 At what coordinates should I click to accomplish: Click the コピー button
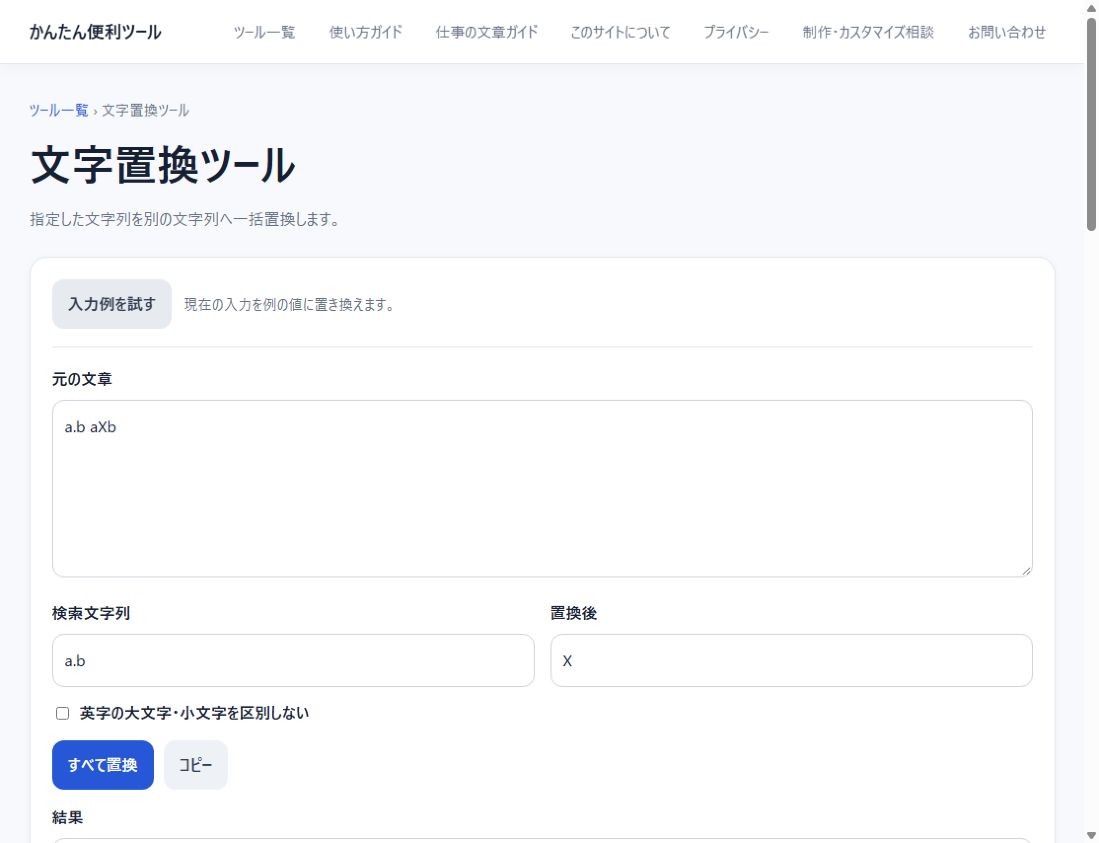[196, 765]
